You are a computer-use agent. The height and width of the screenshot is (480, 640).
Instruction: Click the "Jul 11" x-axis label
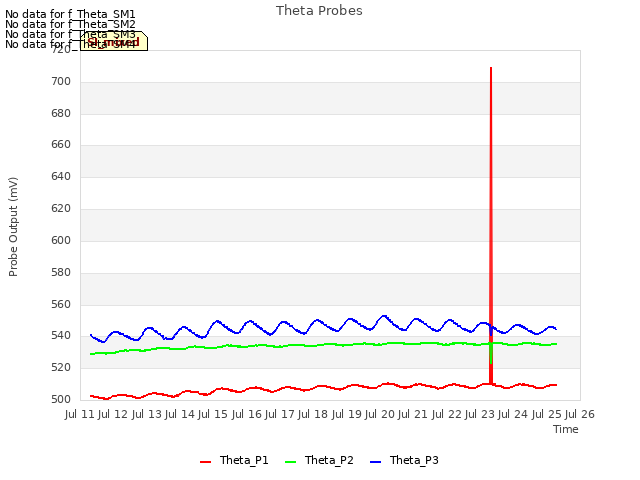(80, 414)
